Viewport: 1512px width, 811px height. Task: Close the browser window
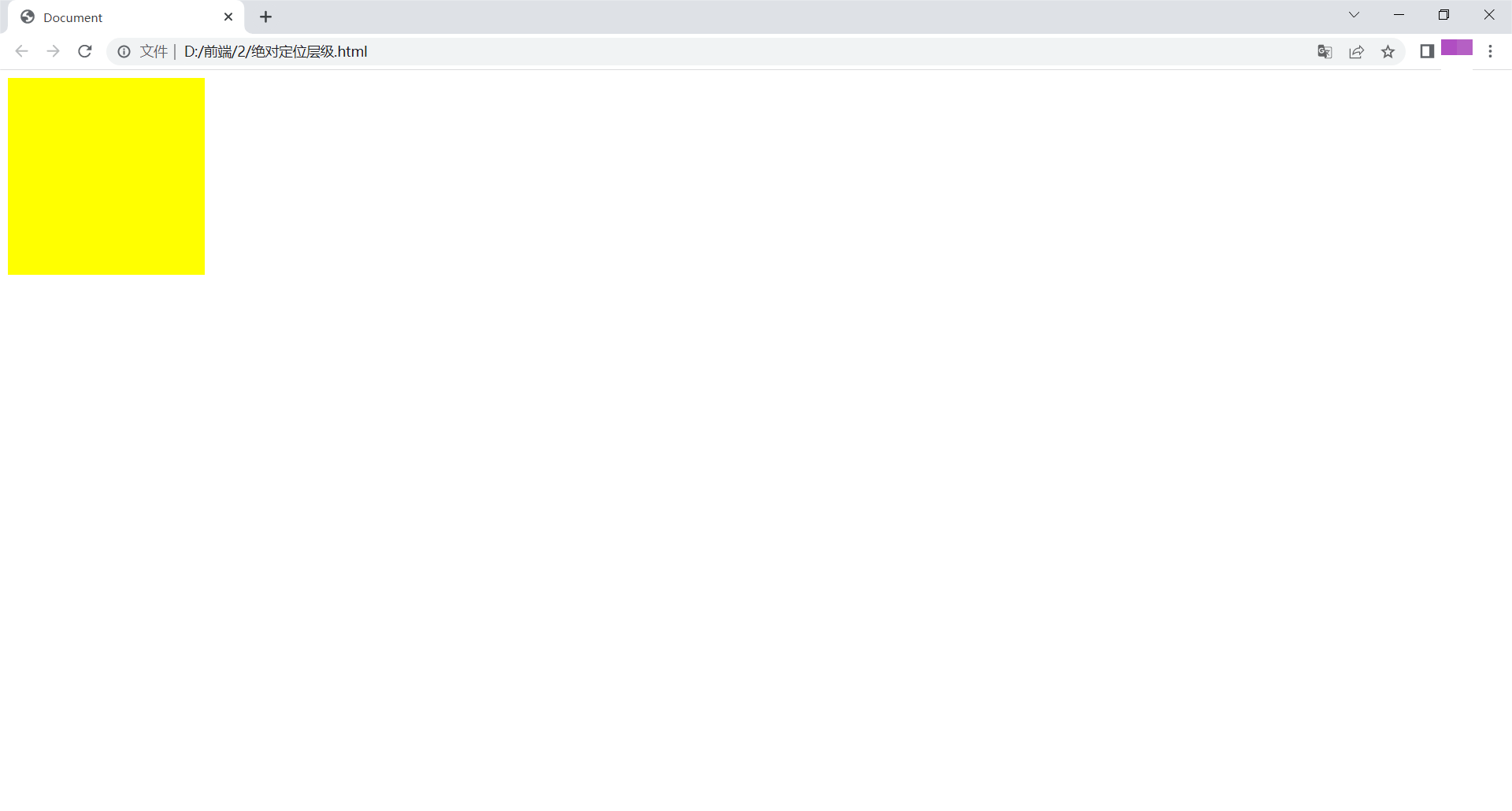1489,15
